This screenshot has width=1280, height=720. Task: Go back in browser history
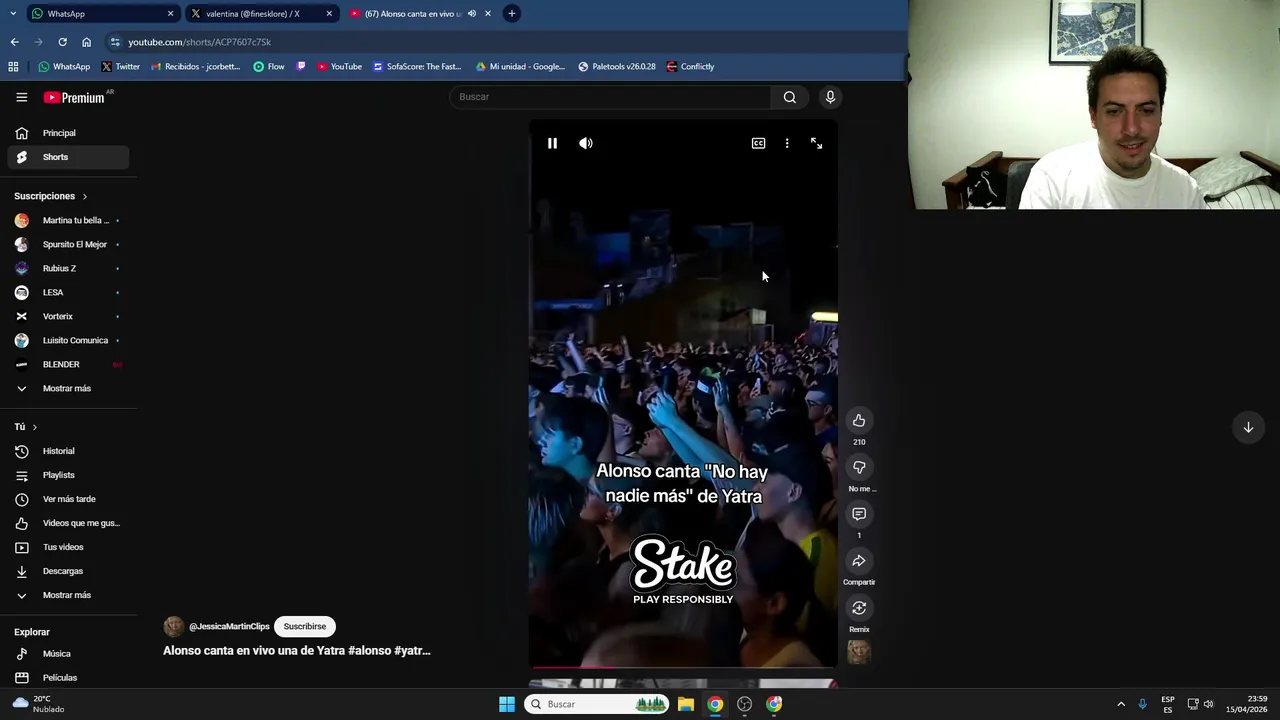(14, 42)
